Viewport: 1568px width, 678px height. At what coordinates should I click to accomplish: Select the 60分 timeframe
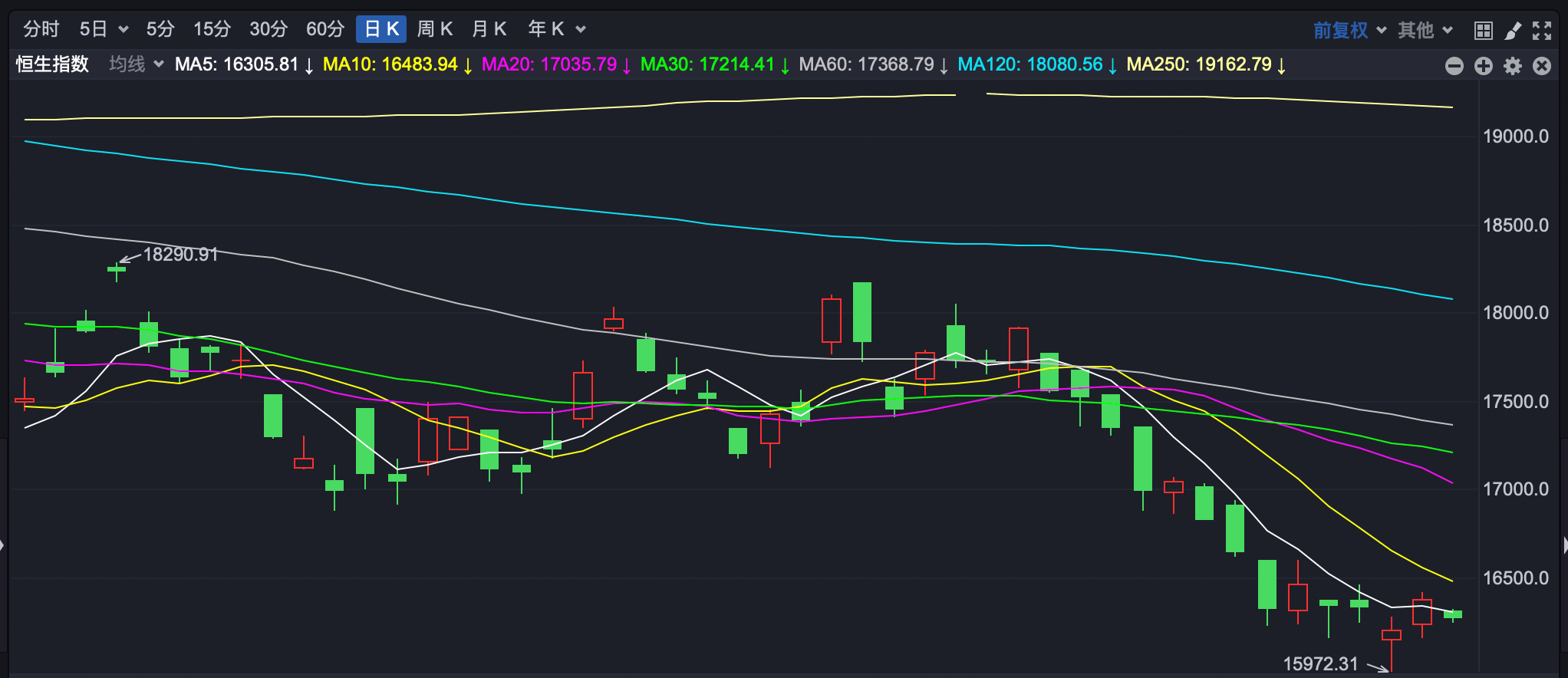pos(325,29)
